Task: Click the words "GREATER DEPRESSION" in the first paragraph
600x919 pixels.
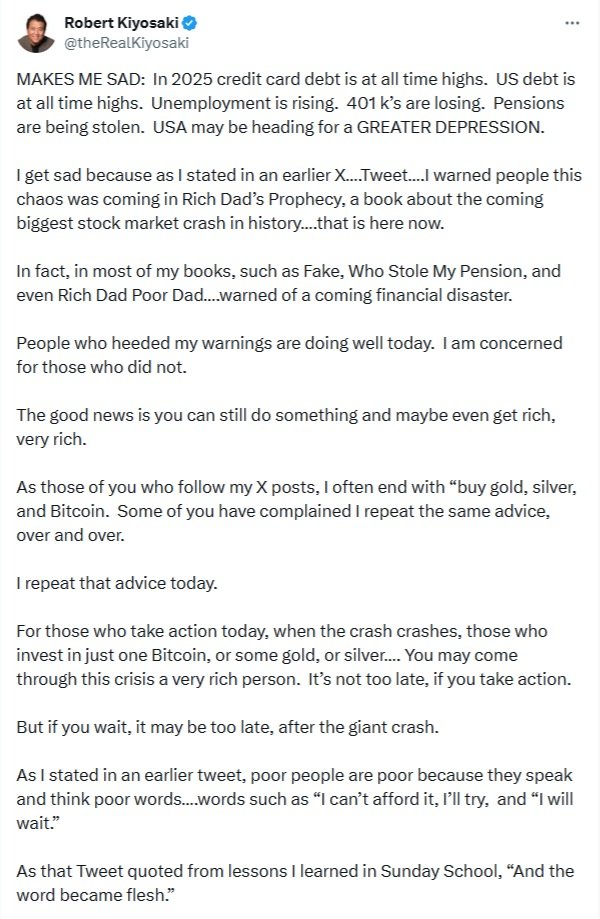Action: [449, 127]
